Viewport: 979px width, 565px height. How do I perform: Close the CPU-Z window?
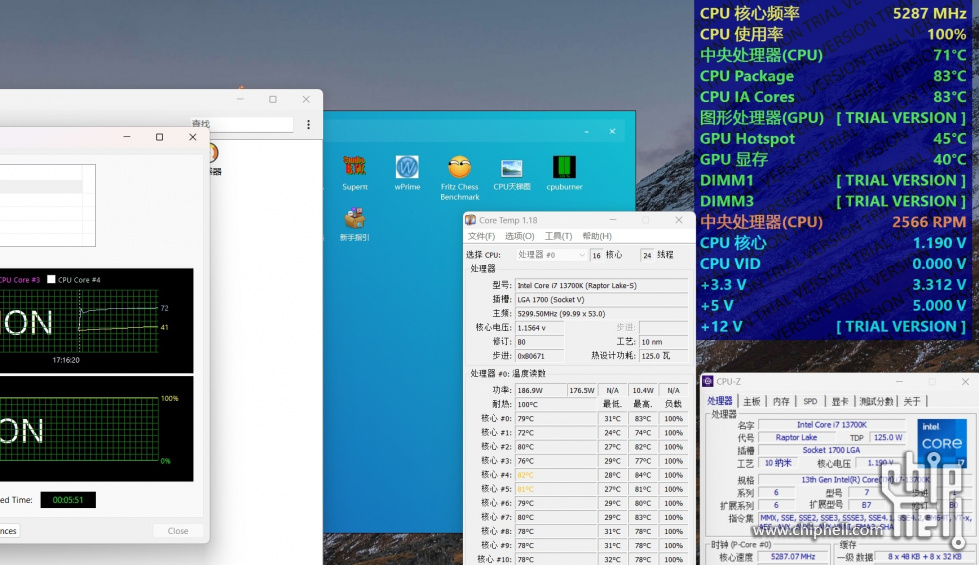(965, 381)
